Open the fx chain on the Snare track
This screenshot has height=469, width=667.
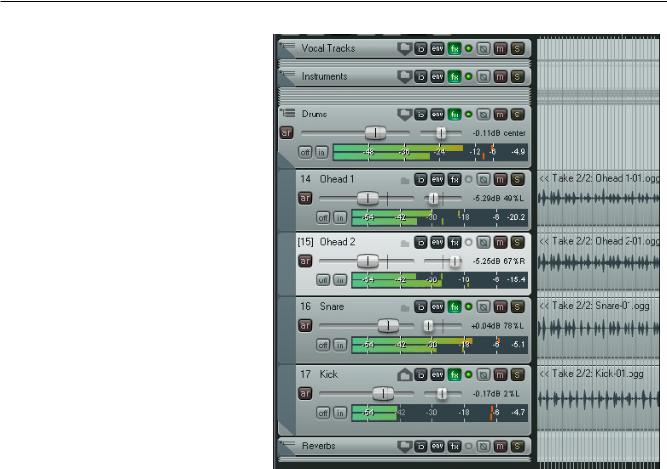[x=454, y=307]
